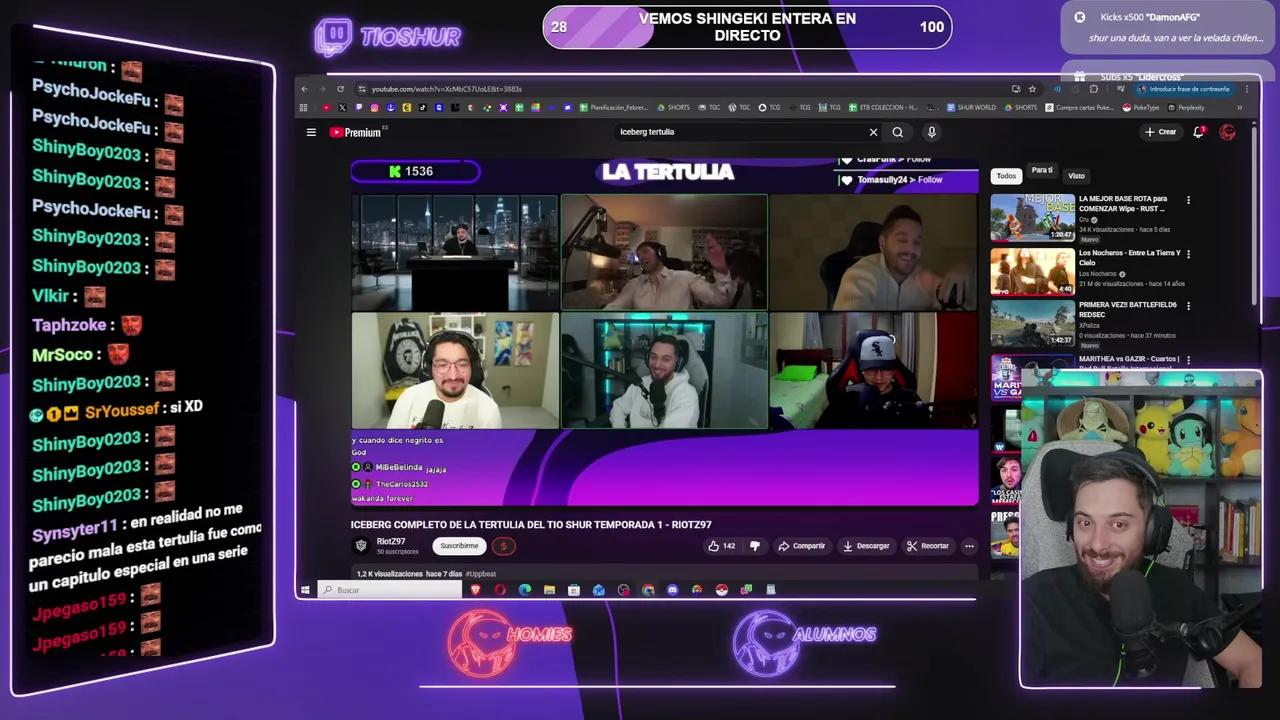Open the YouTube notifications bell

click(x=1199, y=132)
